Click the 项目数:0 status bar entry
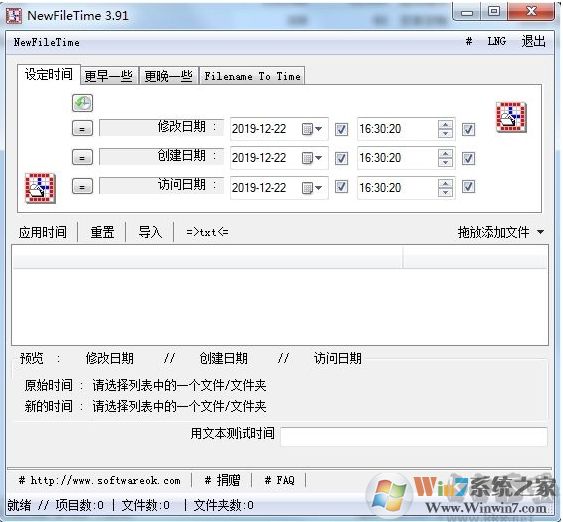 tap(80, 505)
